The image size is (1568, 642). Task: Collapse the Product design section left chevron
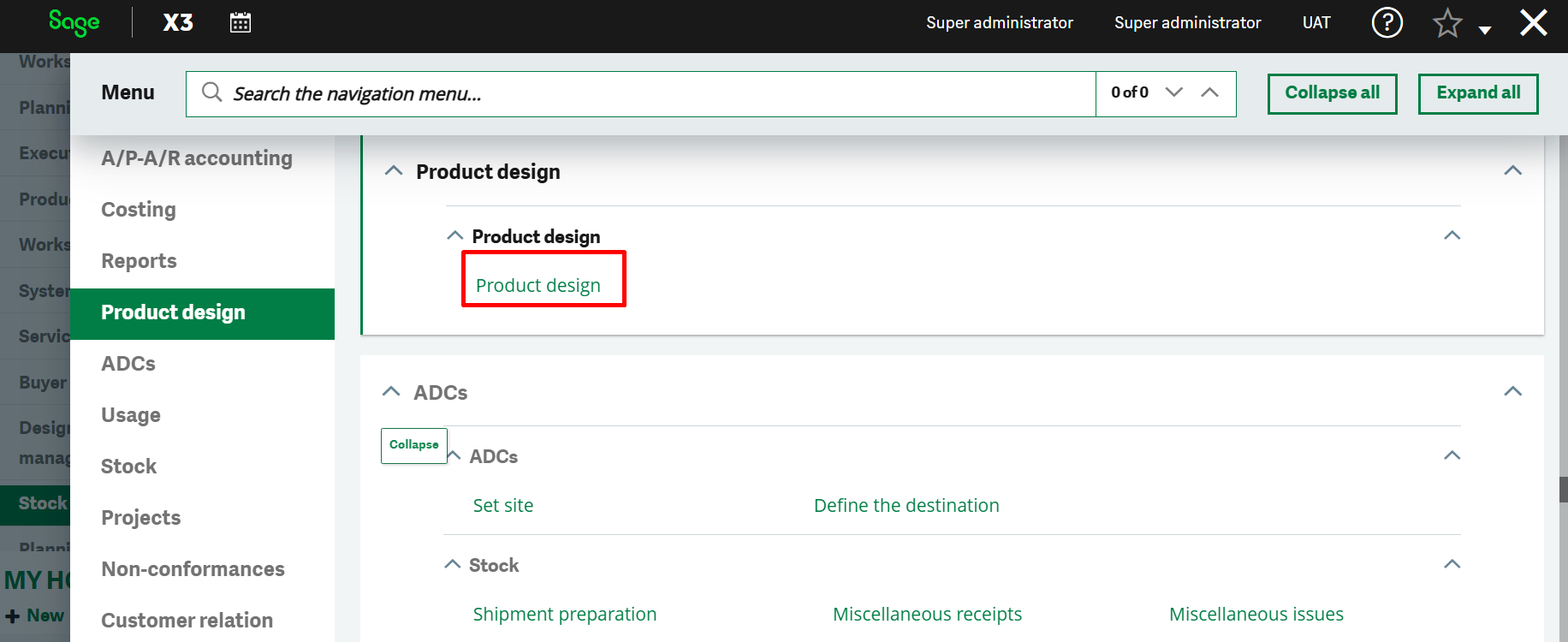pyautogui.click(x=393, y=170)
